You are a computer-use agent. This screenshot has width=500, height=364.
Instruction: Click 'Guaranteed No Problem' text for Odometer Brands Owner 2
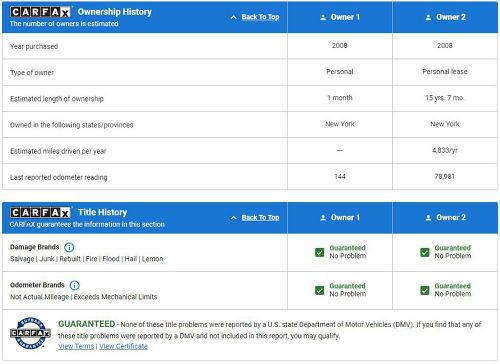[453, 290]
